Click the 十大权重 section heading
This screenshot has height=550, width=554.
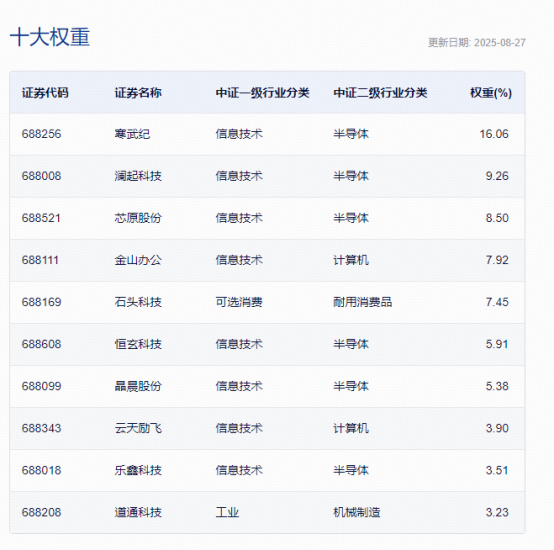[50, 37]
